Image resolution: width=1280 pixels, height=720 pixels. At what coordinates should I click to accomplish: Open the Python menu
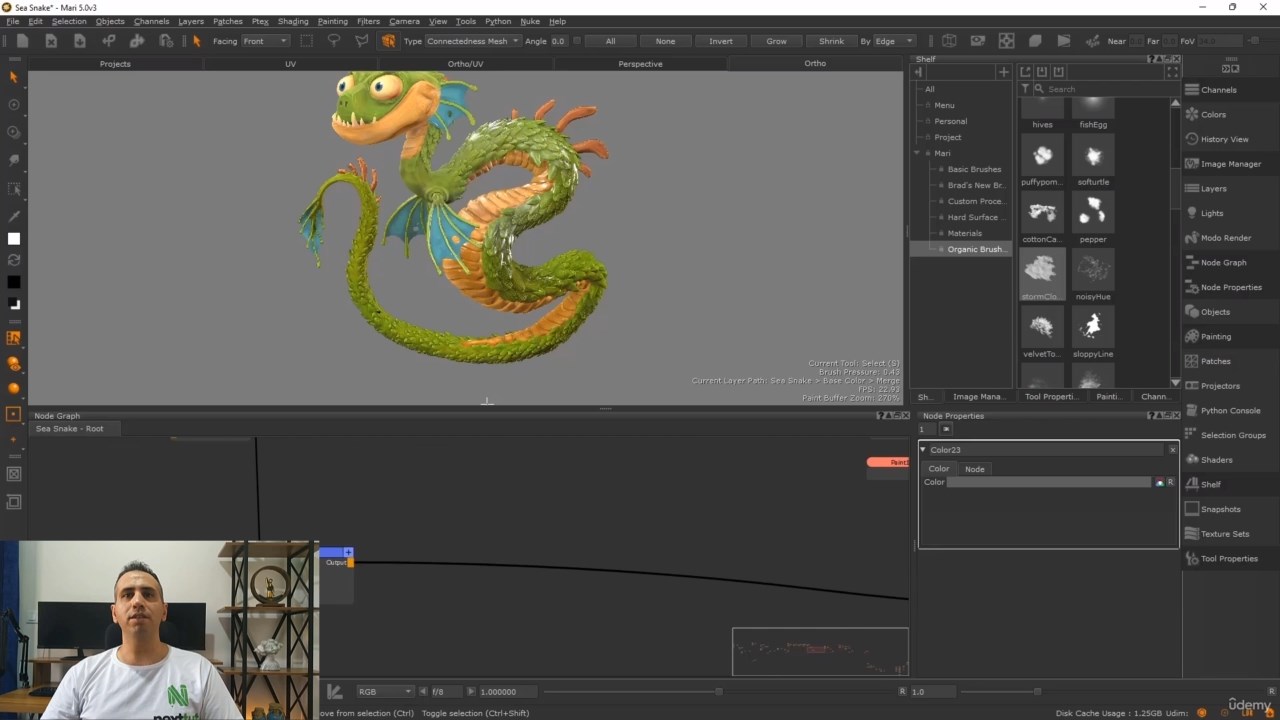click(x=498, y=21)
